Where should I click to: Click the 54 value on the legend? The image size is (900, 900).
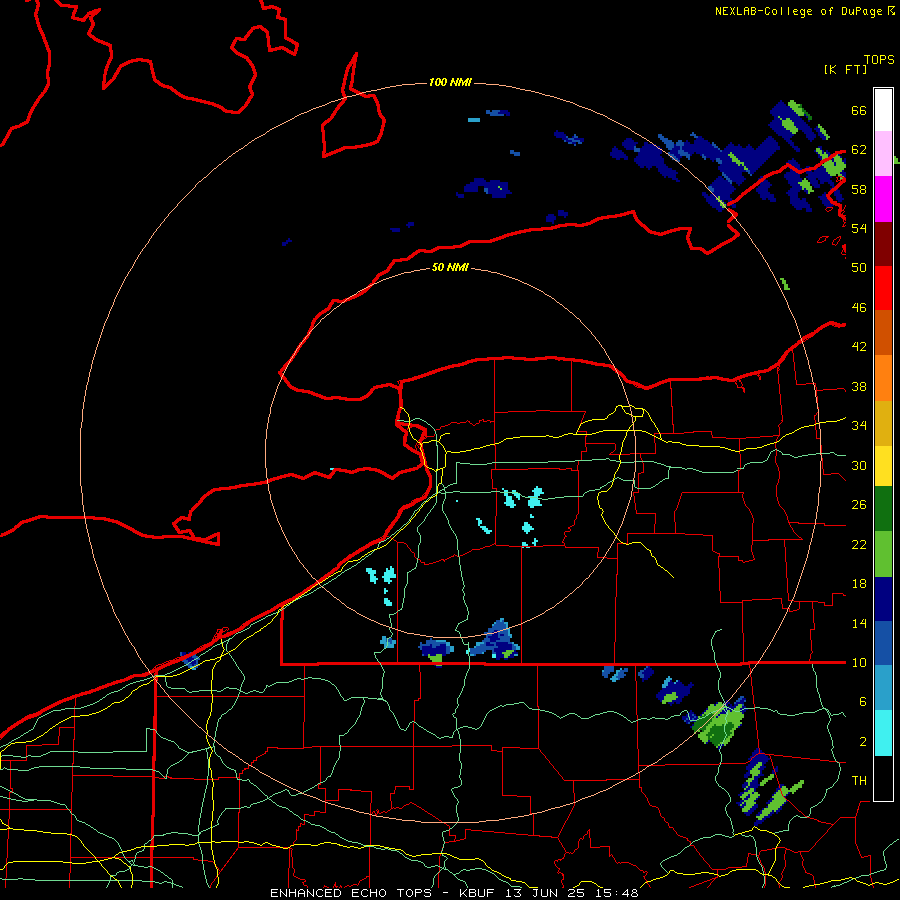(859, 228)
